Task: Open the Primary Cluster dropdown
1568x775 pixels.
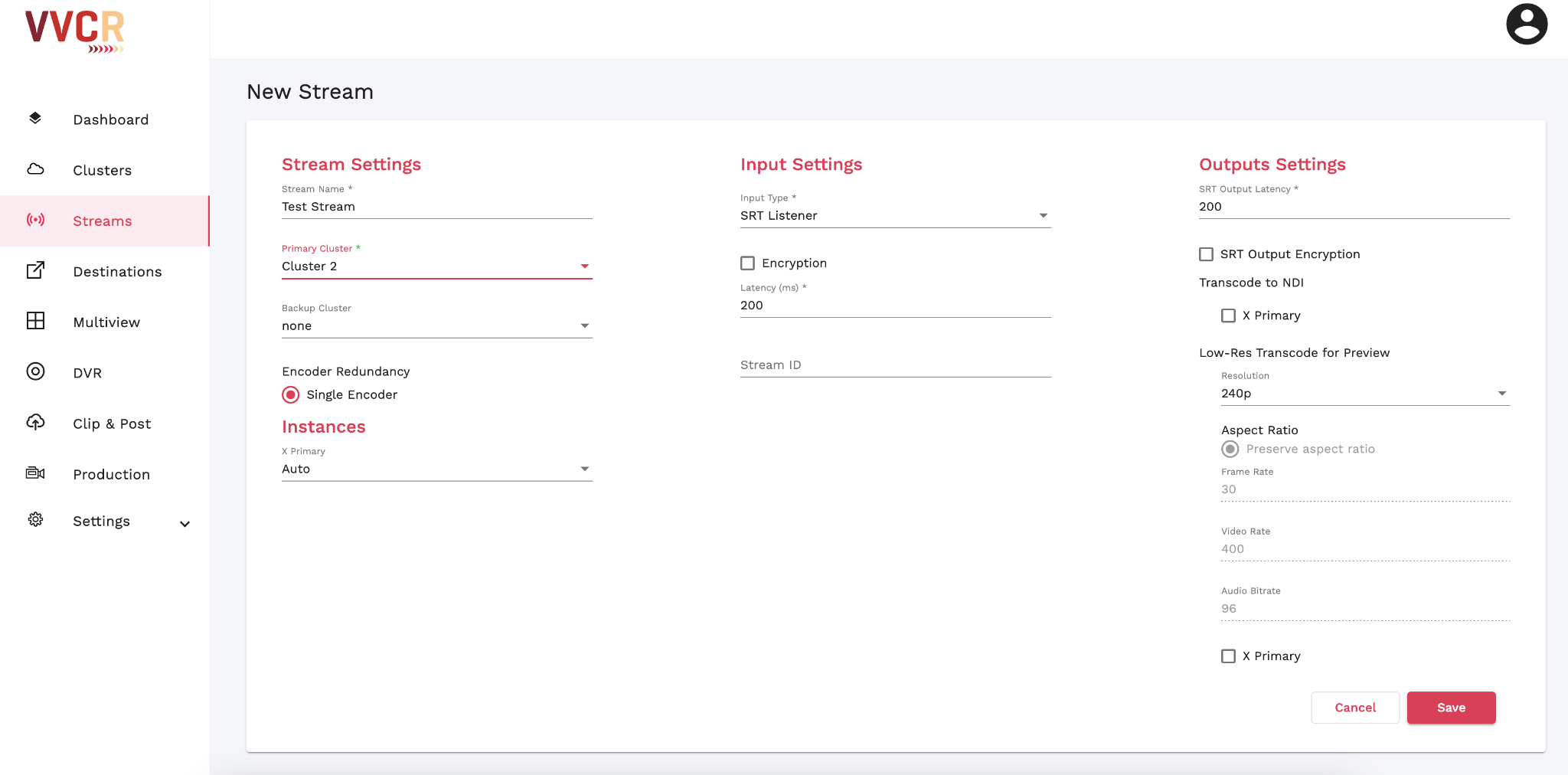Action: pyautogui.click(x=436, y=267)
